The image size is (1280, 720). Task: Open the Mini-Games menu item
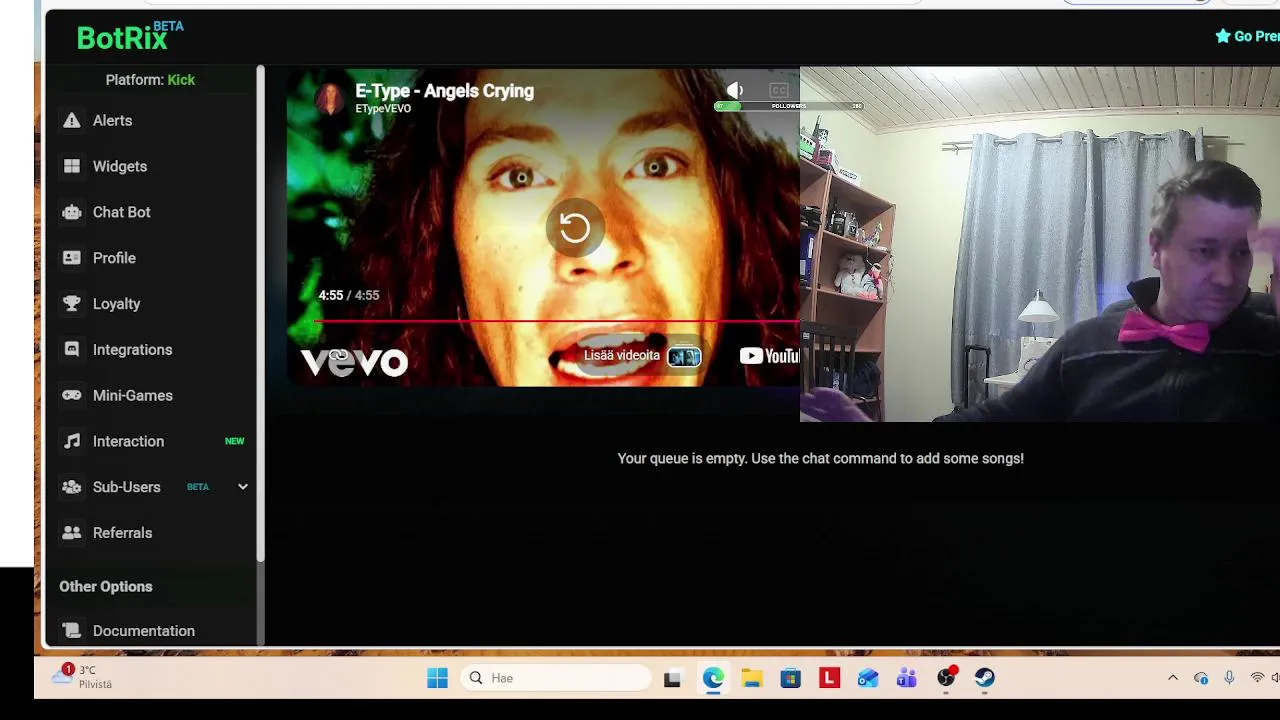(133, 396)
